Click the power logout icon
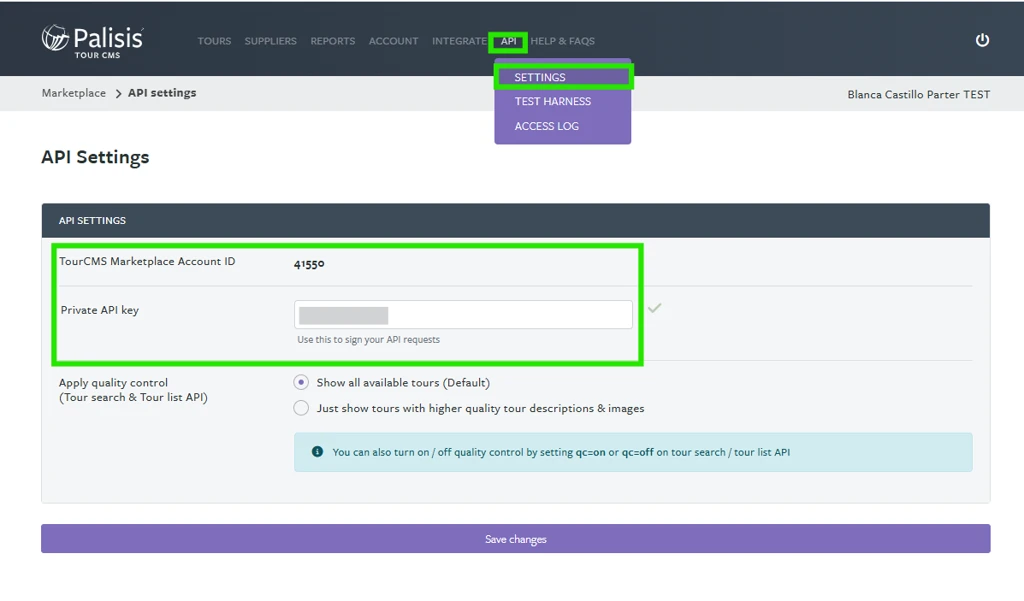1024x601 pixels. 982,41
